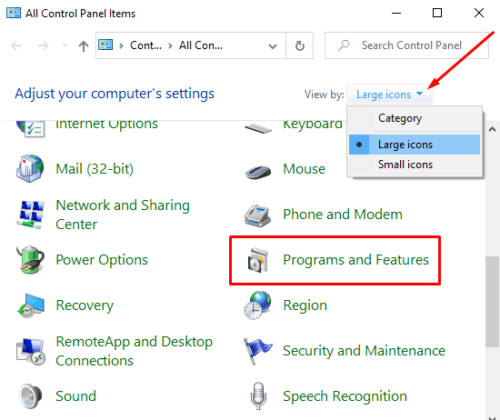Go up one level with up arrow

point(83,46)
